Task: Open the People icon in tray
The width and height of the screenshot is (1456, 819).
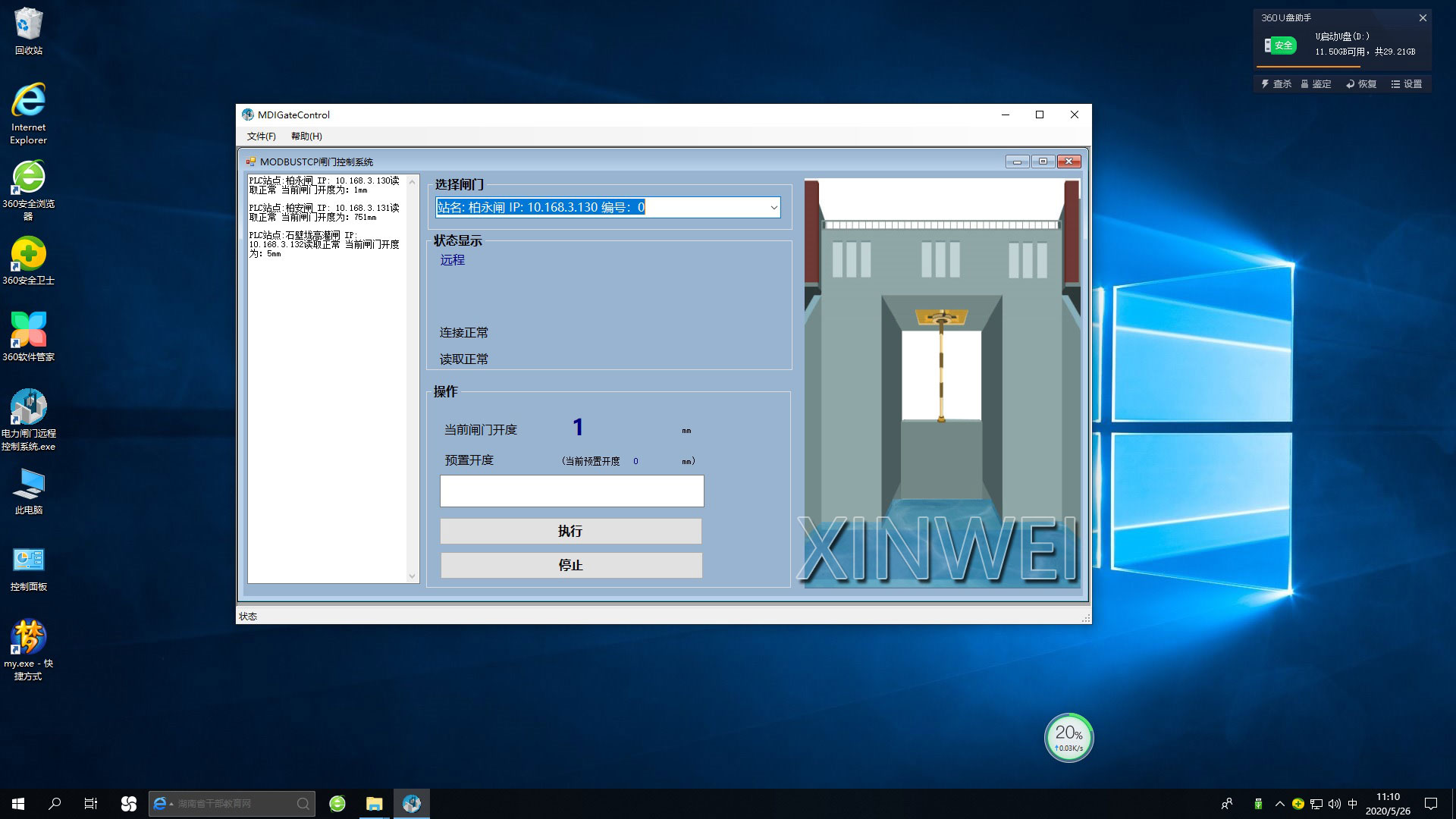Action: point(1227,804)
